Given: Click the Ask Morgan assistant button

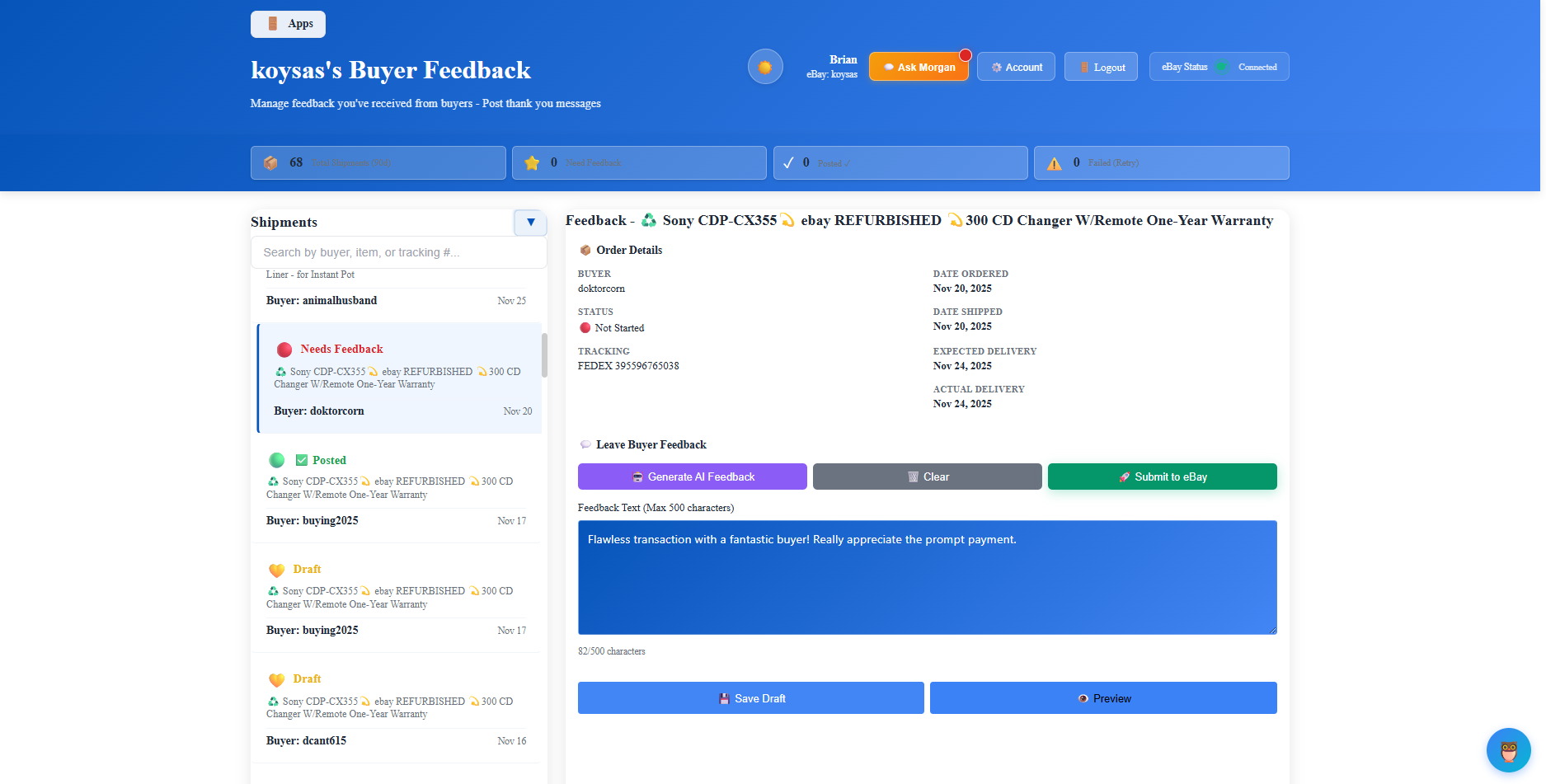Looking at the screenshot, I should [919, 66].
